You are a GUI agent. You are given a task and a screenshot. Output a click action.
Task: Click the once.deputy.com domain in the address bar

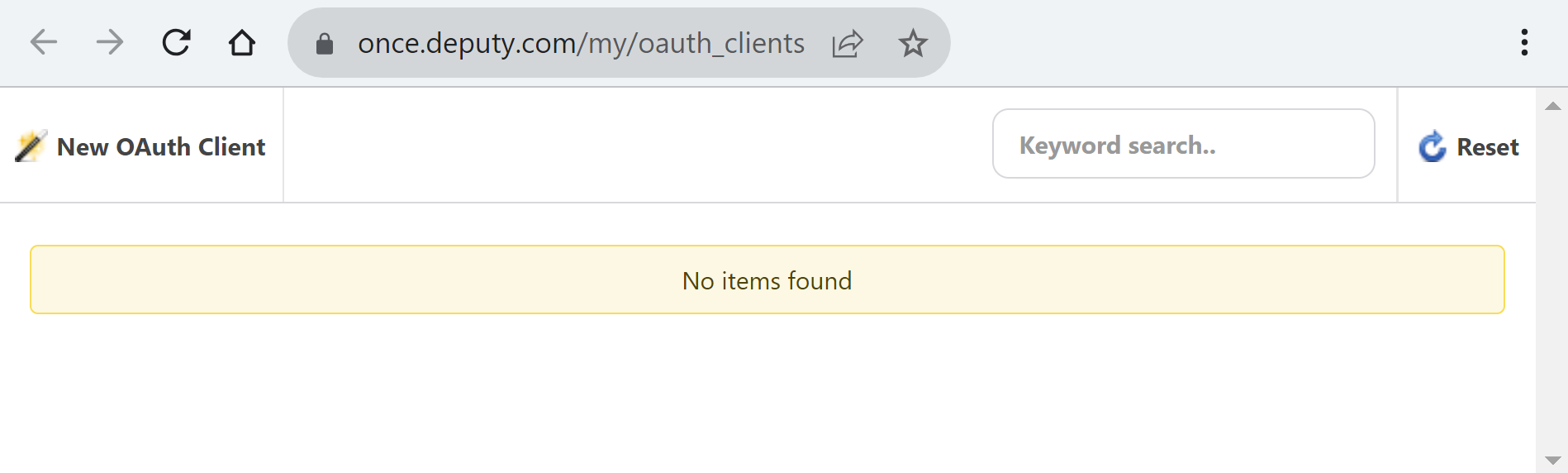click(467, 43)
